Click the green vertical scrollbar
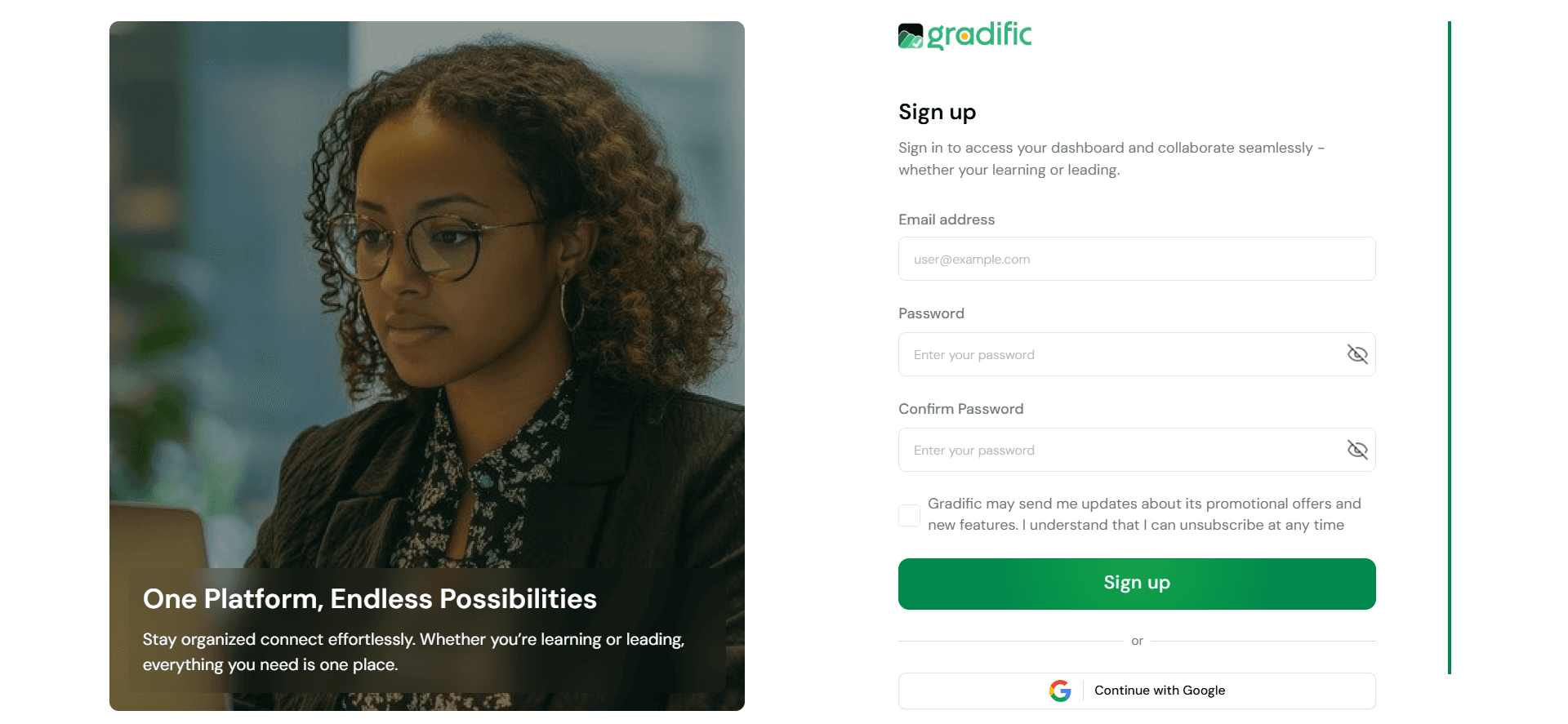The width and height of the screenshot is (1568, 724). 1450,348
